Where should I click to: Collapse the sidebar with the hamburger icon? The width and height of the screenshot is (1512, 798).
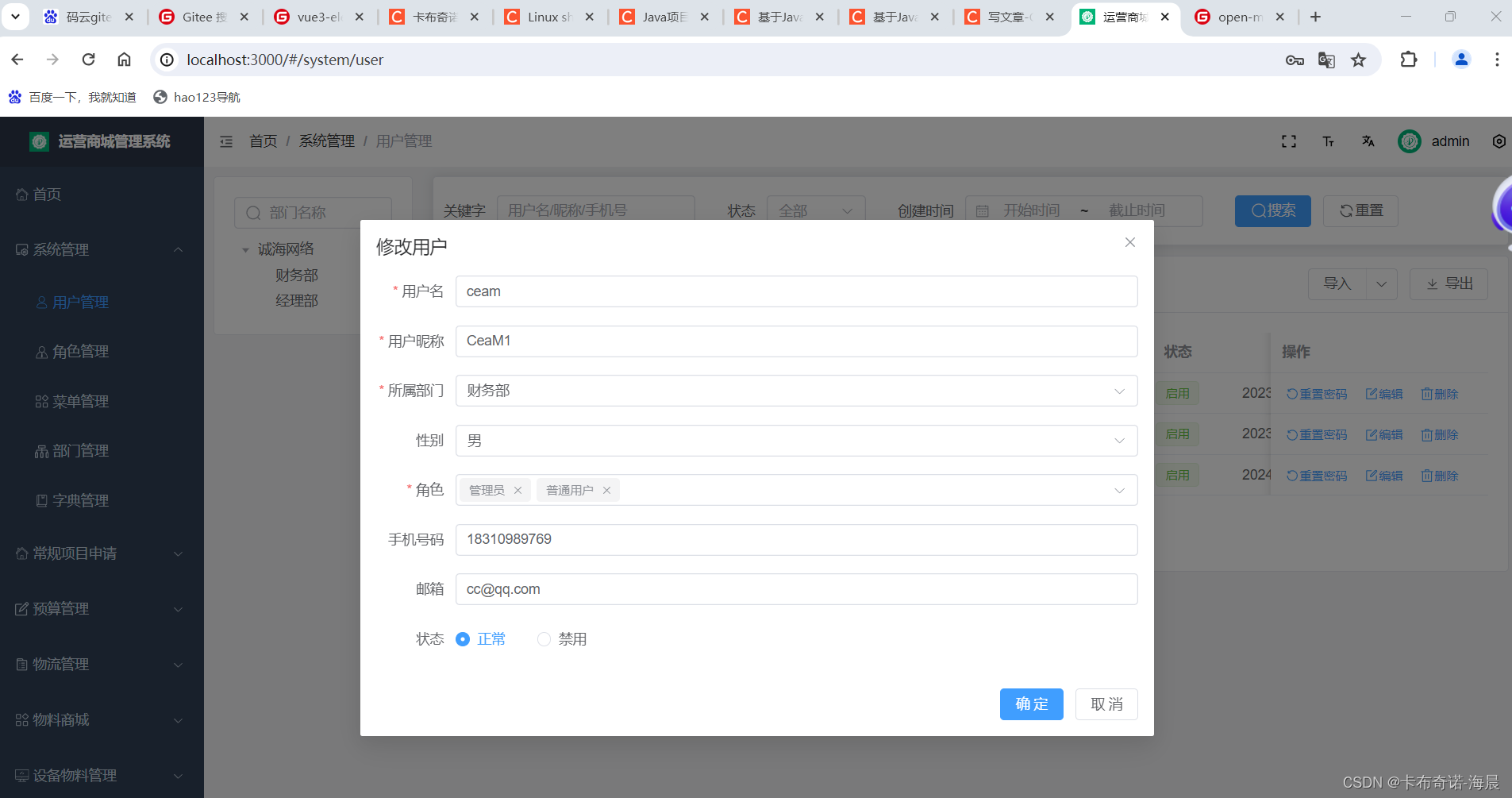pyautogui.click(x=226, y=141)
